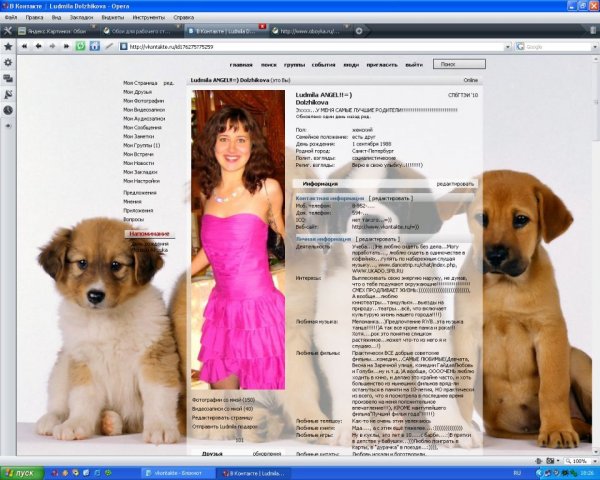600x480 pixels.
Task: Open the address bar history dropdown
Action: (508, 47)
